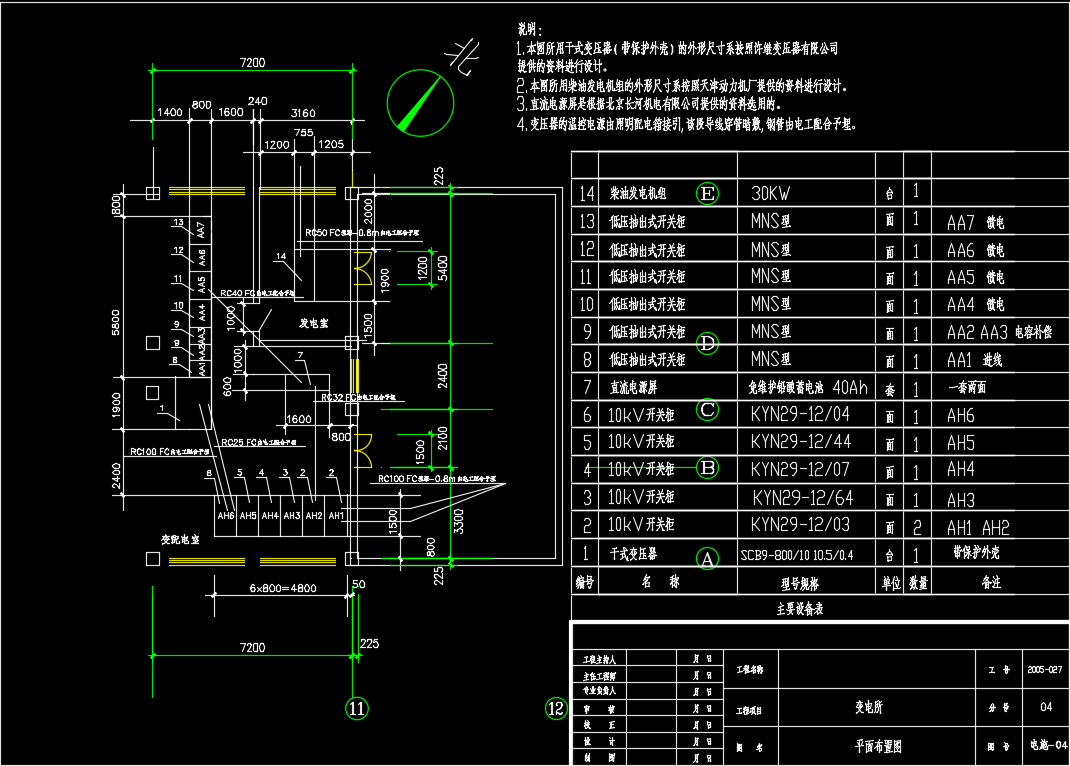Image resolution: width=1070 pixels, height=766 pixels.
Task: Select the 'AA7 馈电' remark cell
Action: pos(975,222)
